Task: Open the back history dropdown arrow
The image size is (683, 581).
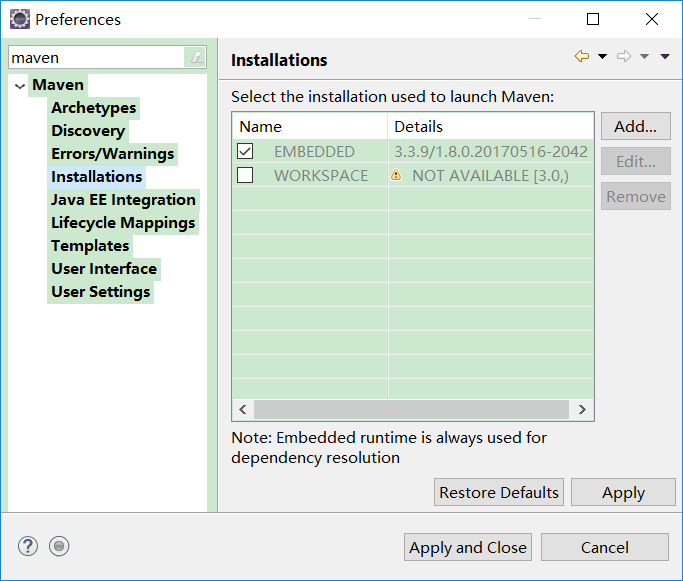Action: pos(602,57)
